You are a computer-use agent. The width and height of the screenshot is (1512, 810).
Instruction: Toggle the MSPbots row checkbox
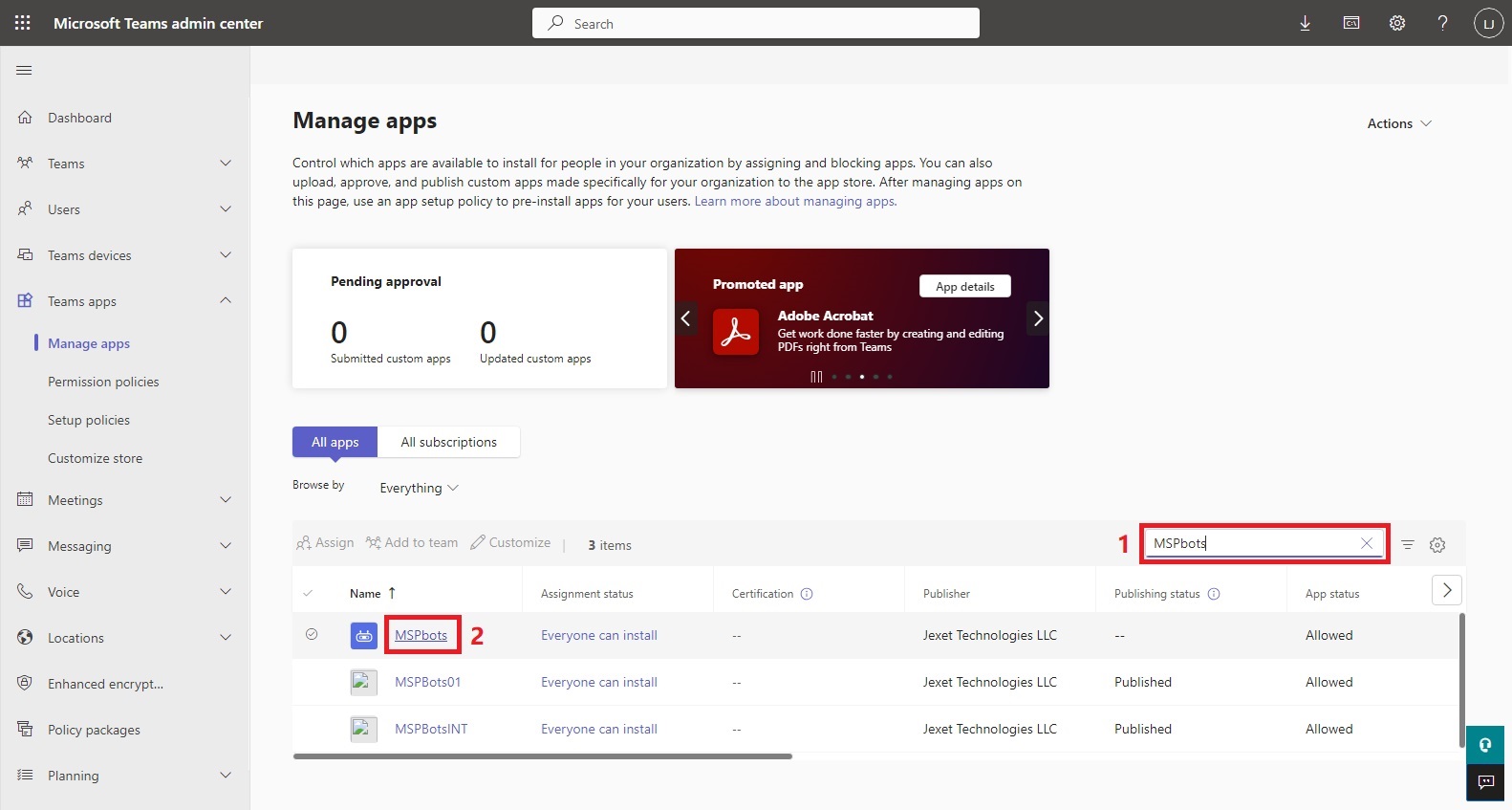(x=312, y=634)
